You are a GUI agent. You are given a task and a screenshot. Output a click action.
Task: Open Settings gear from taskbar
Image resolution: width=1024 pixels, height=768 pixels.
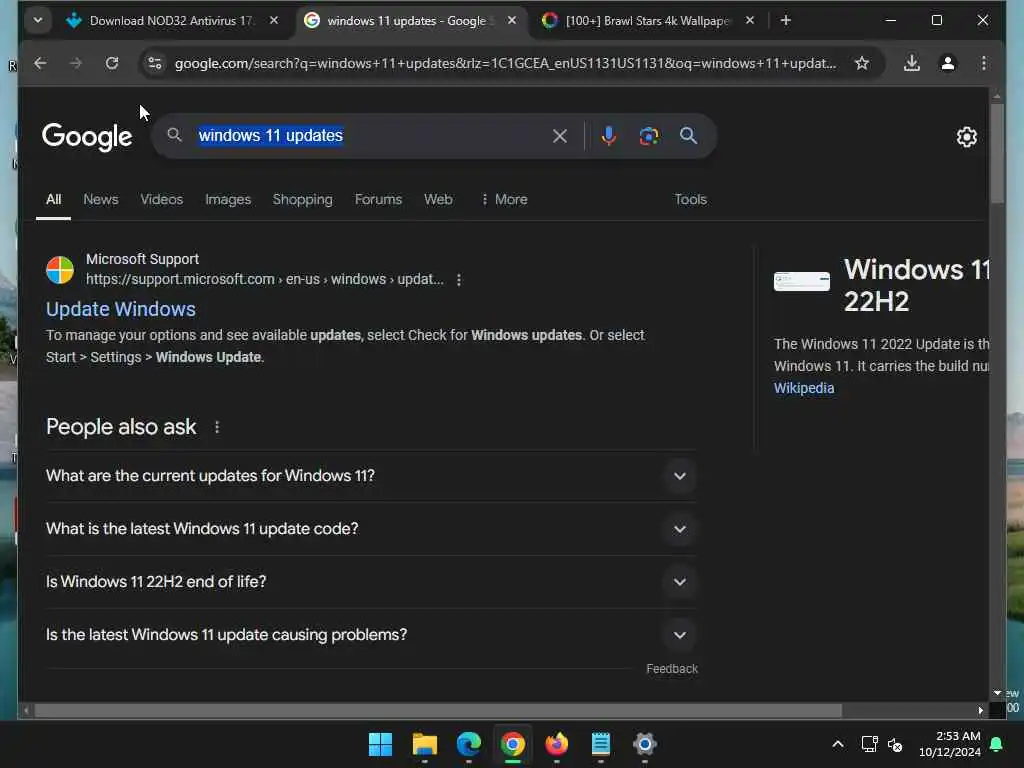tap(645, 744)
